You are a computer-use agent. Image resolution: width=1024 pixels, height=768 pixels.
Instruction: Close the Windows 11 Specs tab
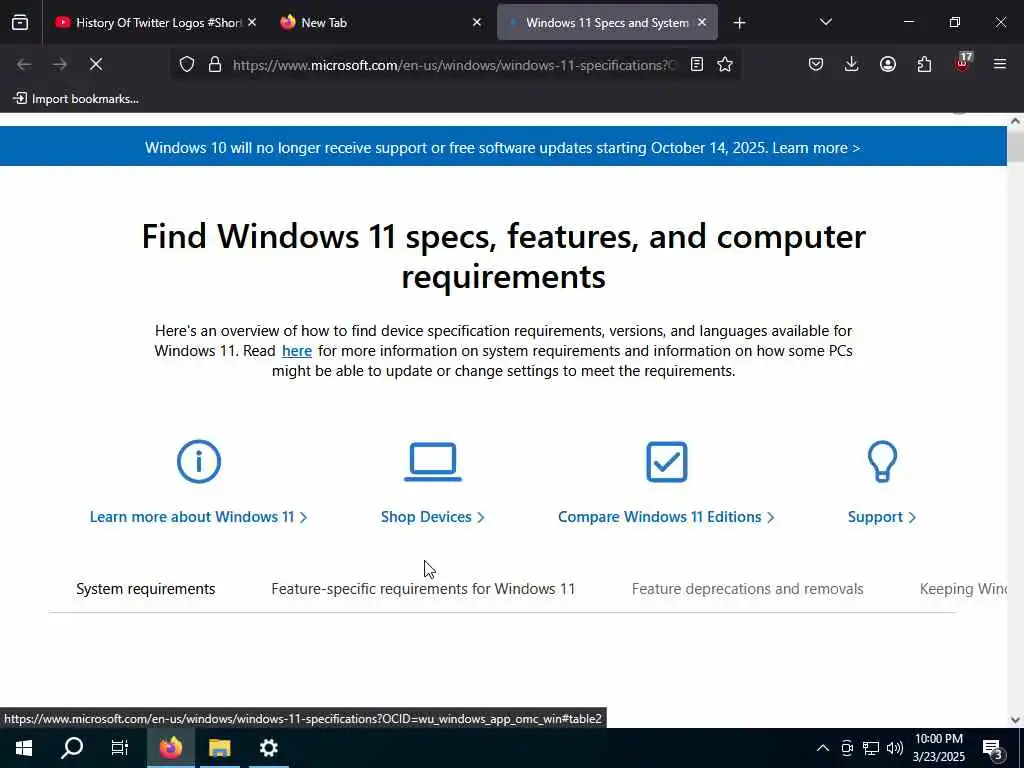[x=702, y=23]
